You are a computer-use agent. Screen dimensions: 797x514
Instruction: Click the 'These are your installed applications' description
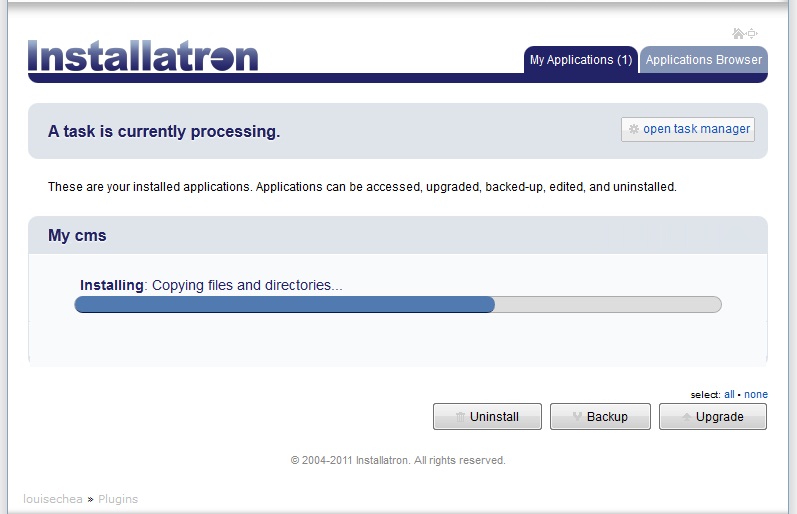point(362,187)
